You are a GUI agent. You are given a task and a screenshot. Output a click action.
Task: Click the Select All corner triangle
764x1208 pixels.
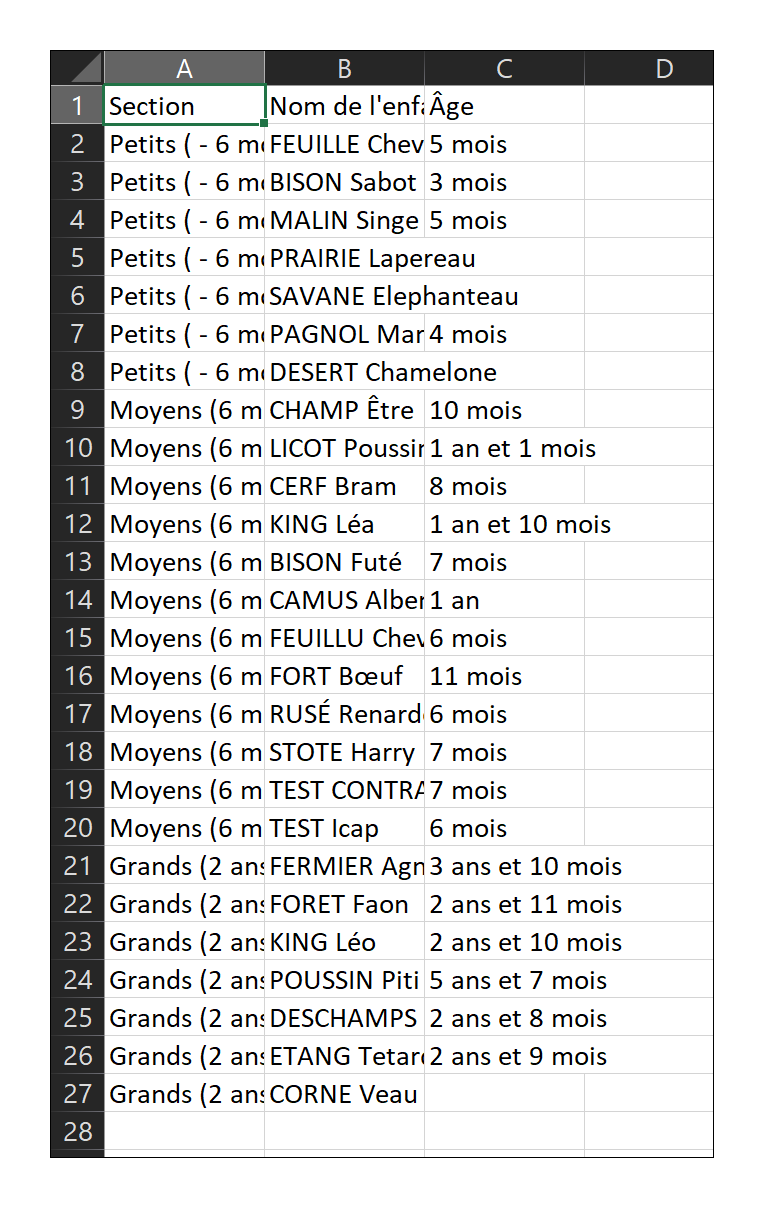[77, 68]
